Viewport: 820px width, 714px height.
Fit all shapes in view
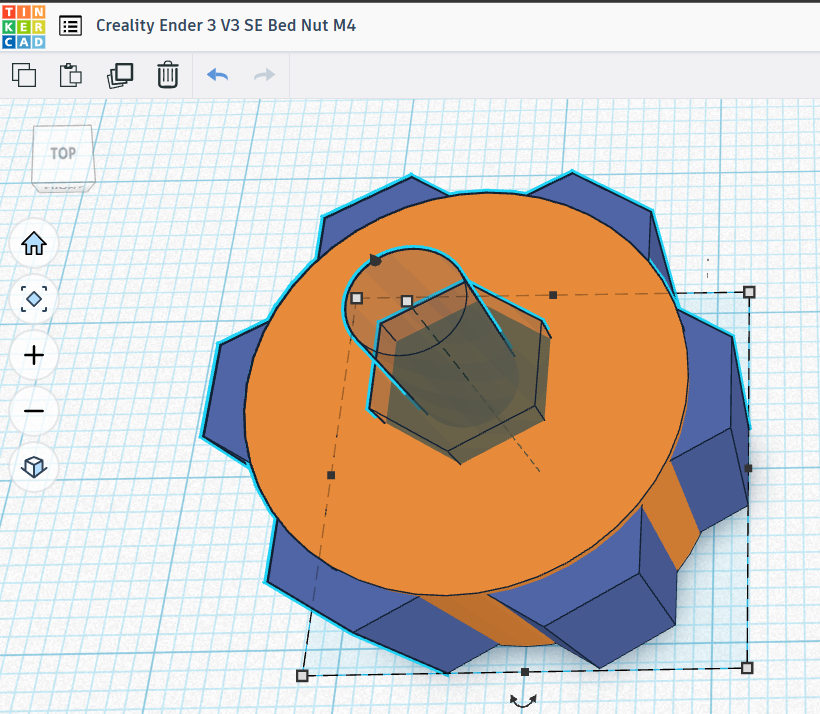(34, 299)
